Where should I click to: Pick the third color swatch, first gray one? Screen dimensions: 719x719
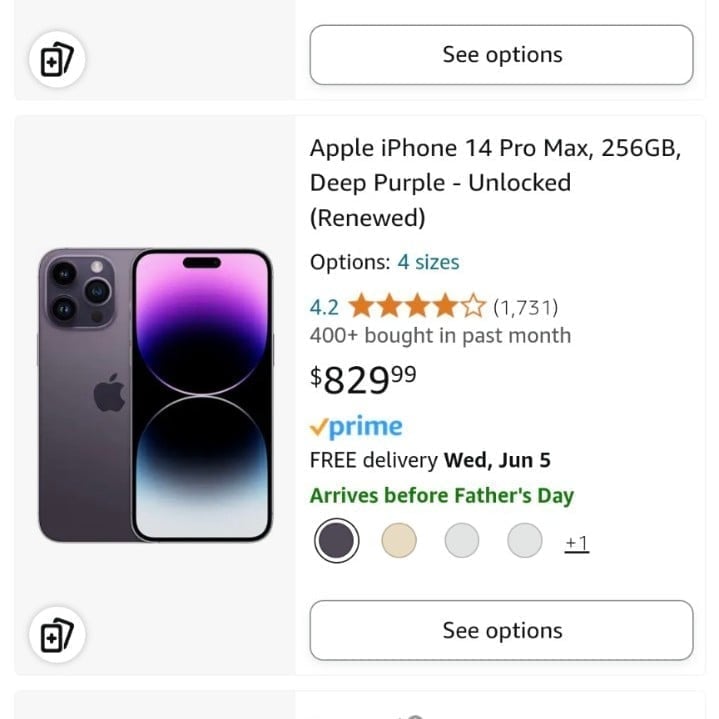click(462, 542)
